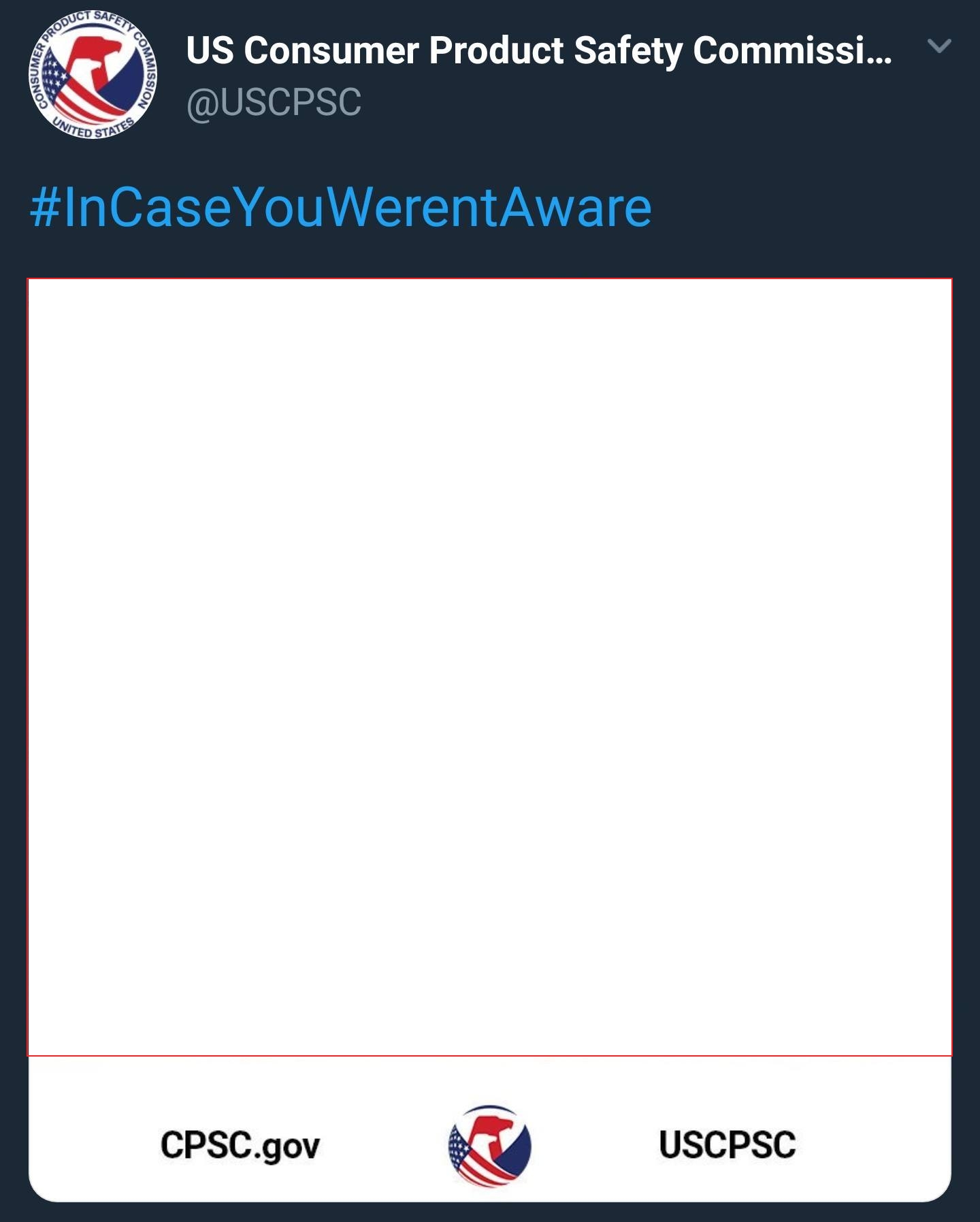Open the media card's rounded bottom corner
The height and width of the screenshot is (1222, 980).
point(936,1188)
